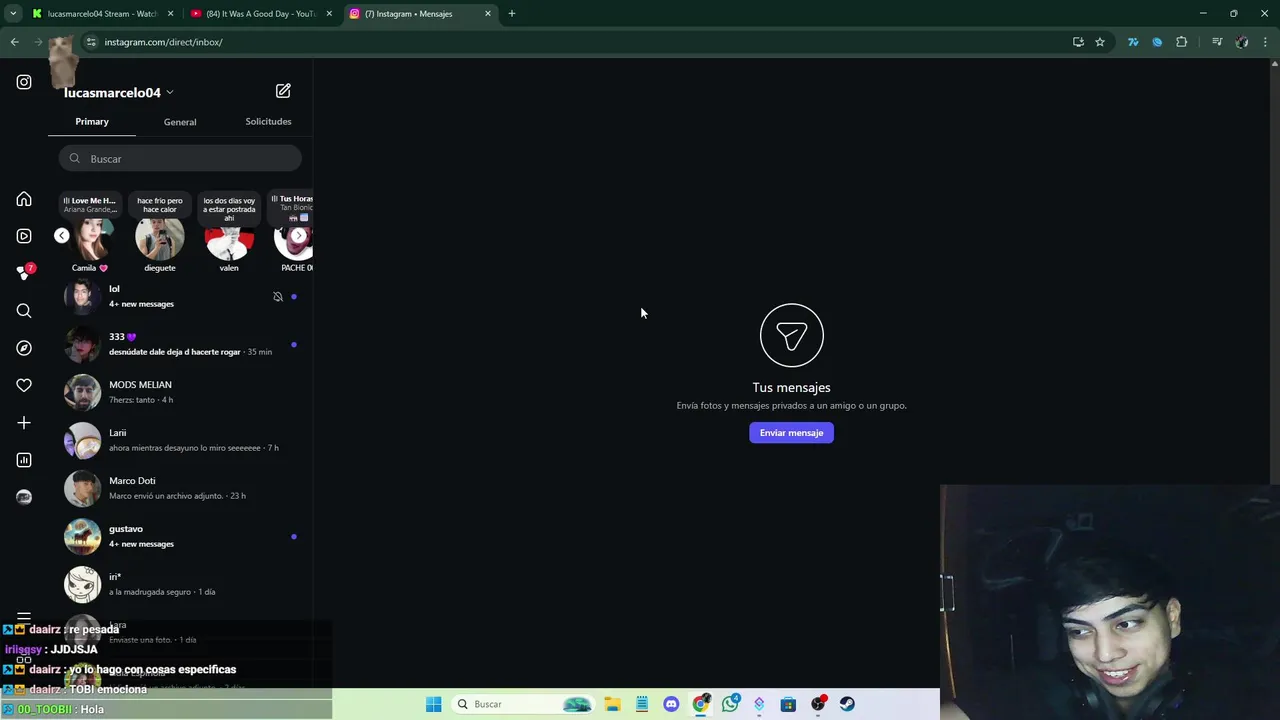Image resolution: width=1280 pixels, height=720 pixels.
Task: Open the dashboard chart icon in sidebar
Action: (24, 460)
